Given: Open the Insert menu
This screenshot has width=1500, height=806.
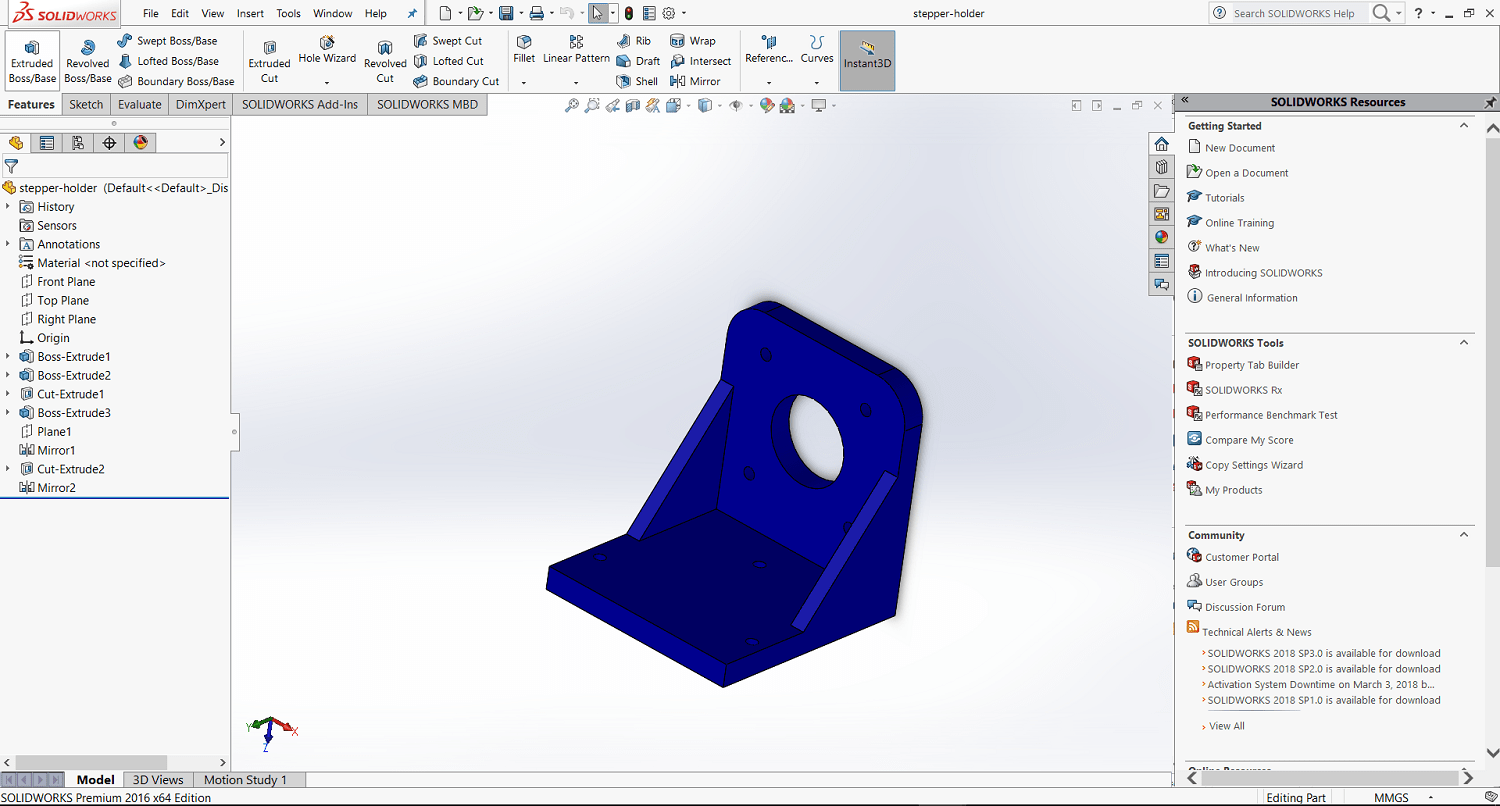Looking at the screenshot, I should 251,14.
